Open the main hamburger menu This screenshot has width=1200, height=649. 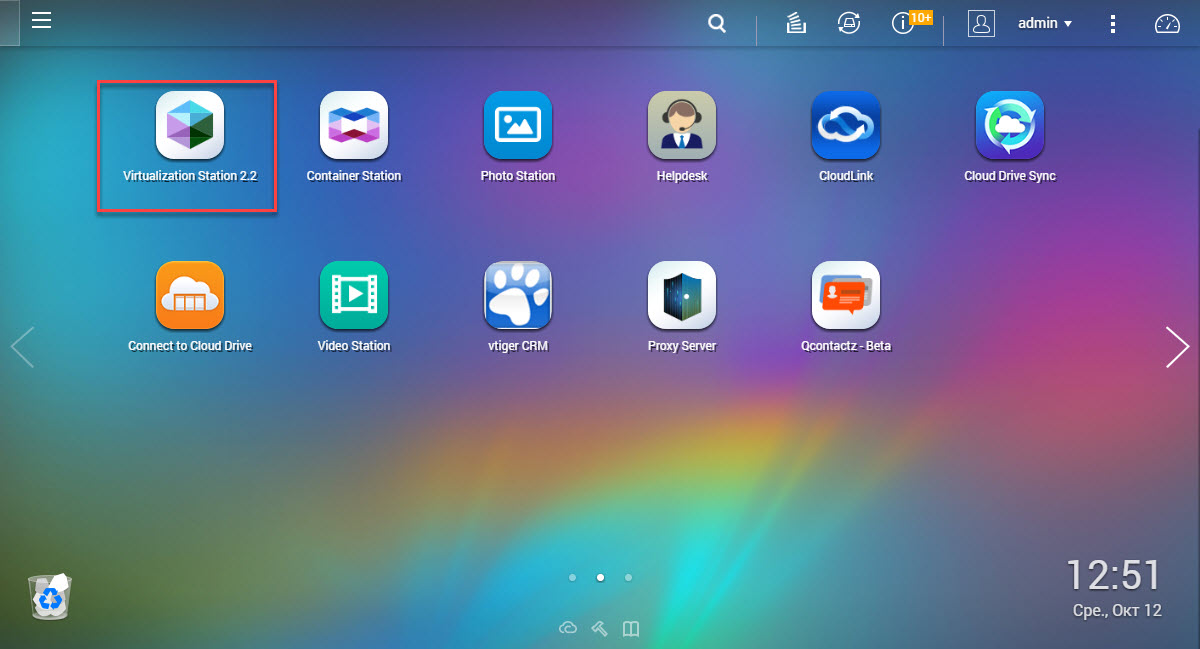click(x=41, y=20)
